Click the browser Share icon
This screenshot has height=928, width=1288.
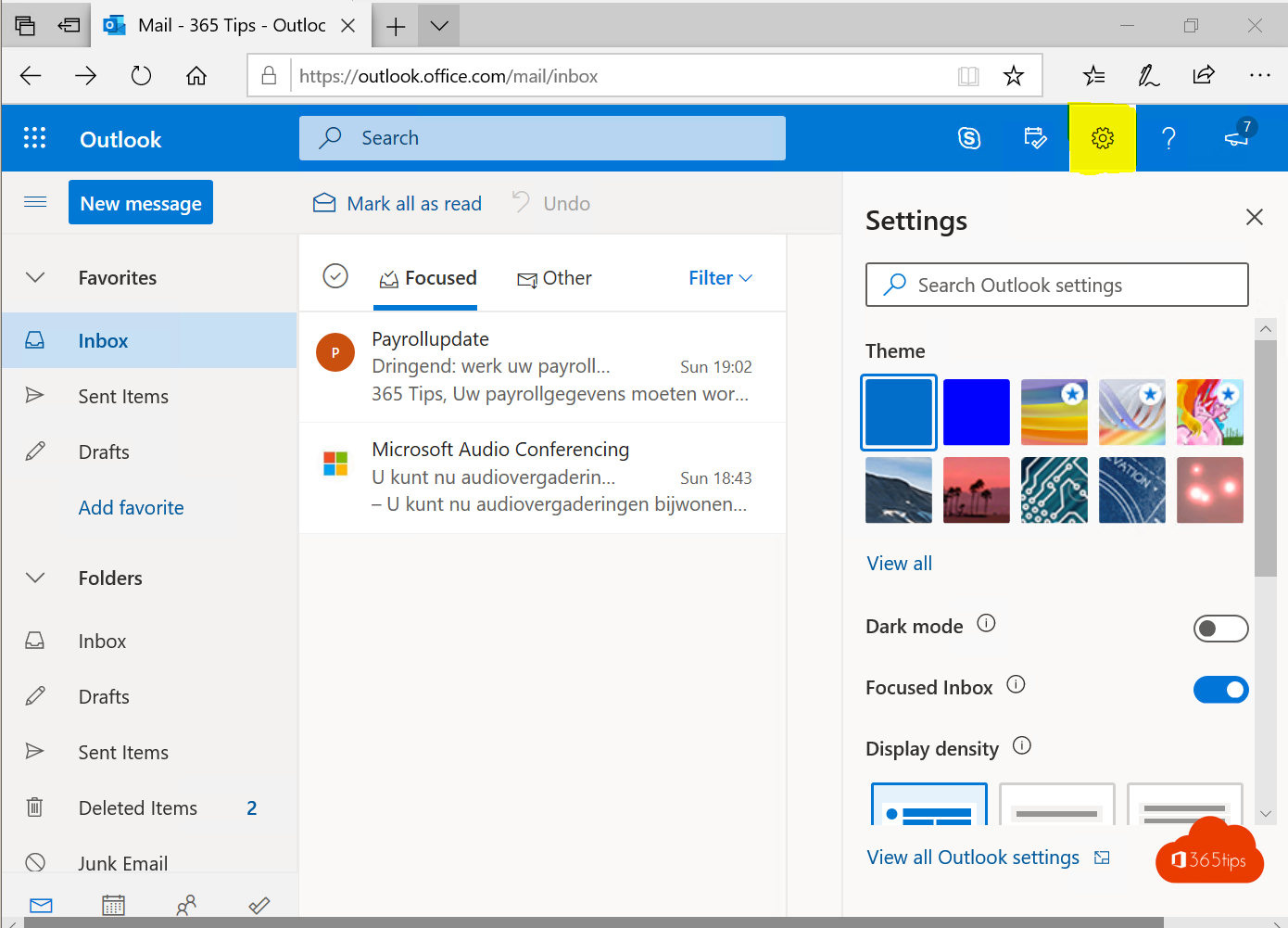[x=1204, y=75]
